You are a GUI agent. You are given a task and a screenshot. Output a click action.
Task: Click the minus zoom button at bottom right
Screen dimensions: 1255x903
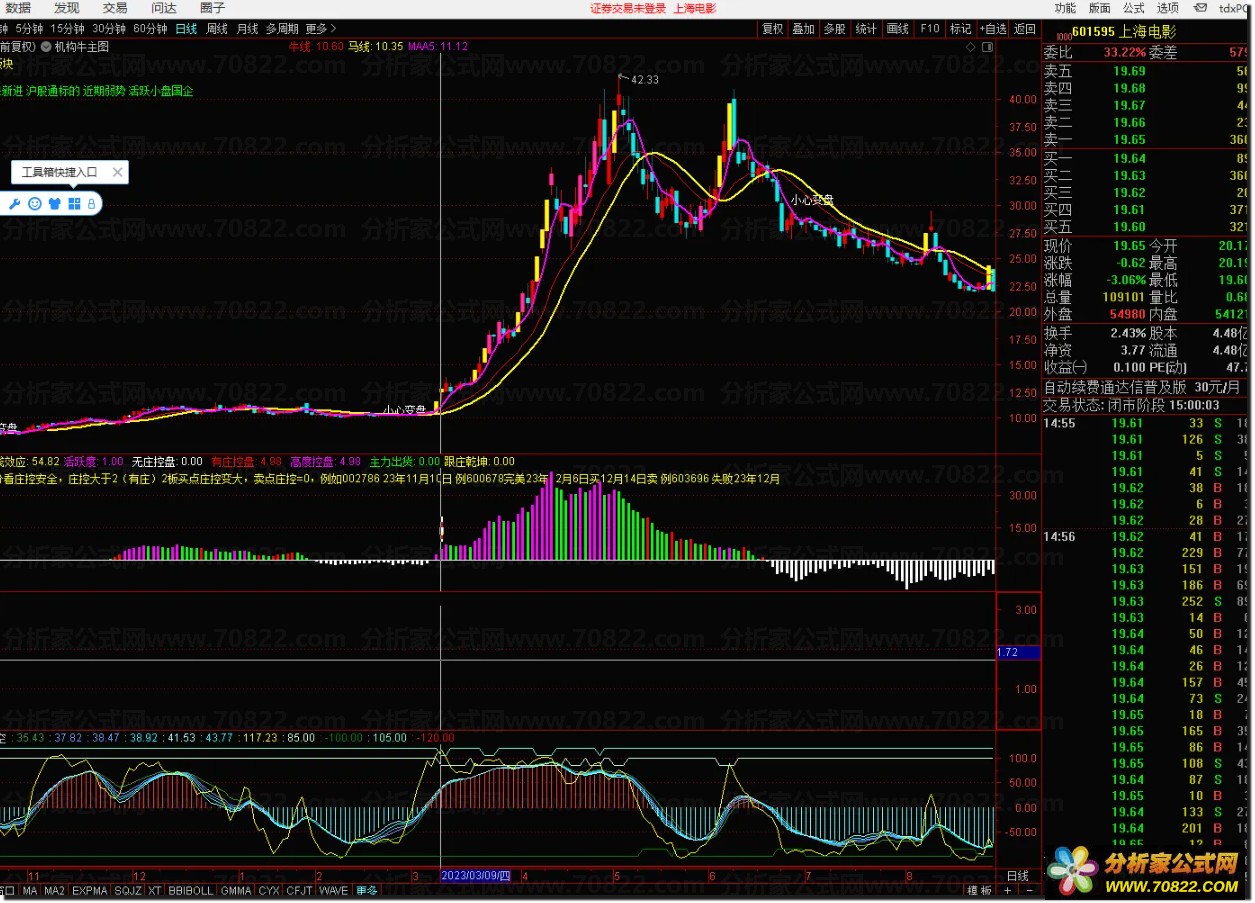1032,890
